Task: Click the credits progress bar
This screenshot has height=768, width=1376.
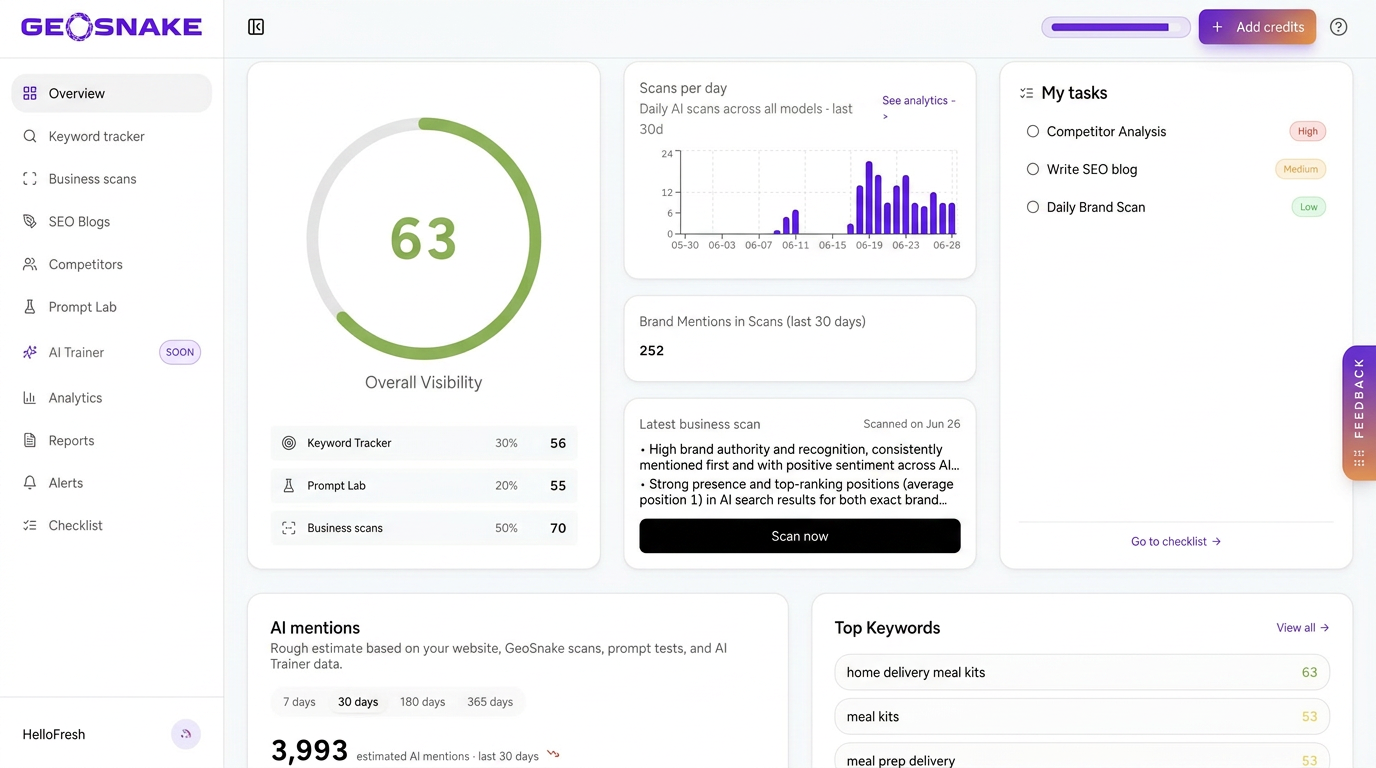Action: (1116, 27)
